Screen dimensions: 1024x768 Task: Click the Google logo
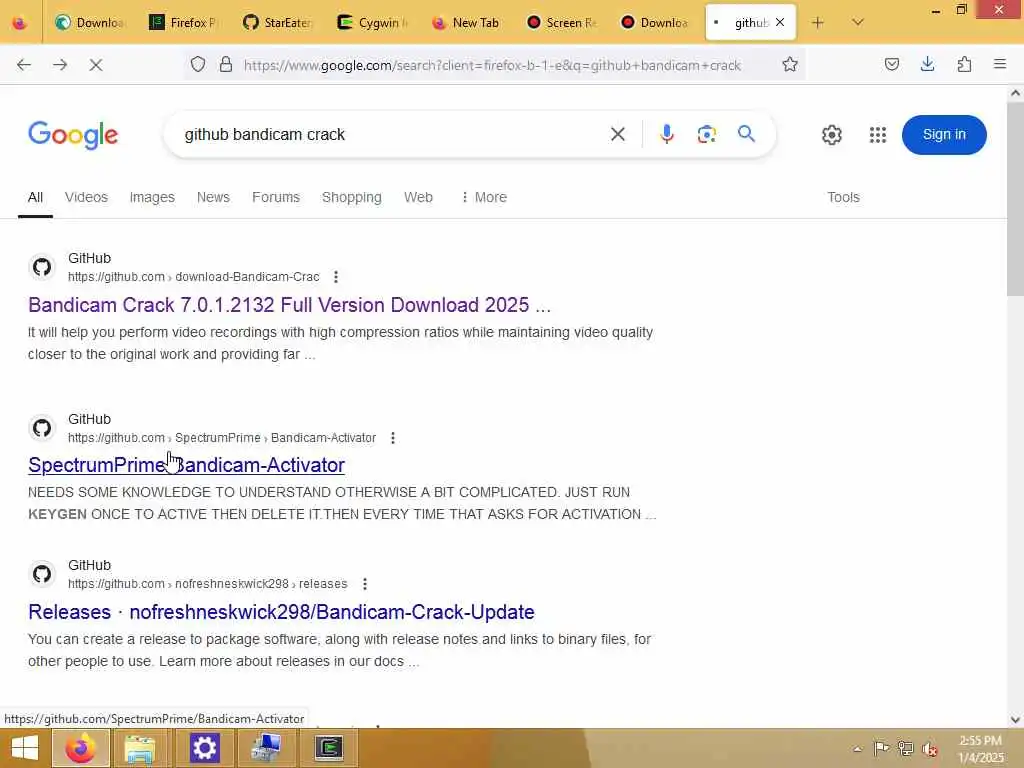tap(73, 135)
